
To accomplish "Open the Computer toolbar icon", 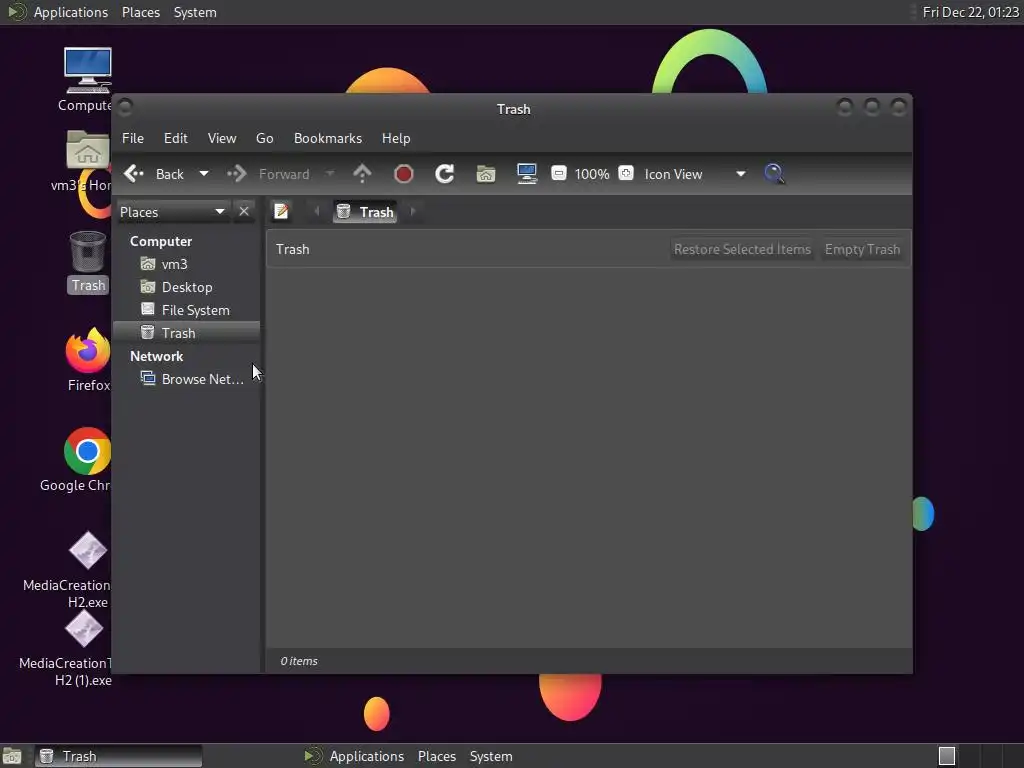I will (527, 174).
